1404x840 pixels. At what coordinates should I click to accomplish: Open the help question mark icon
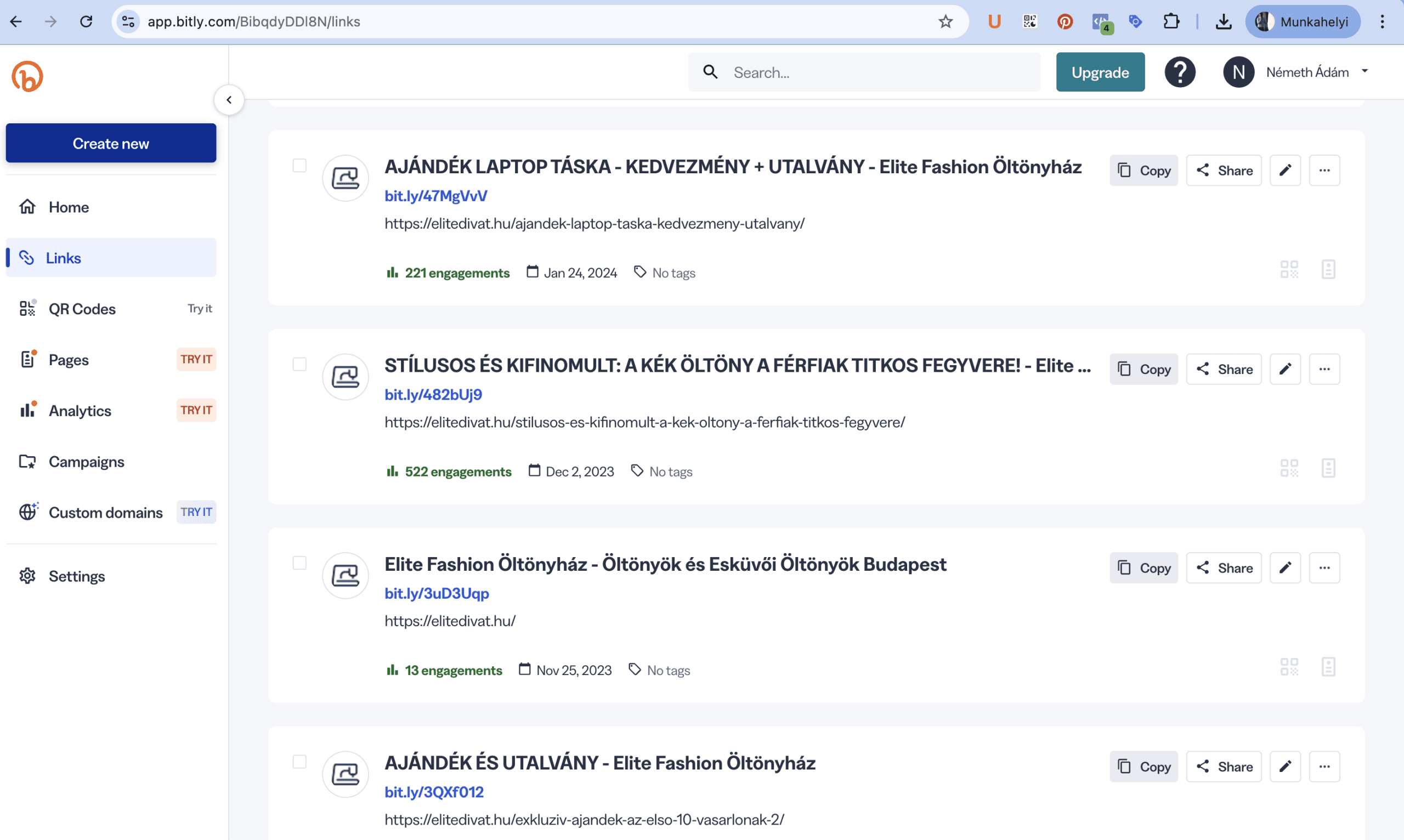point(1180,72)
